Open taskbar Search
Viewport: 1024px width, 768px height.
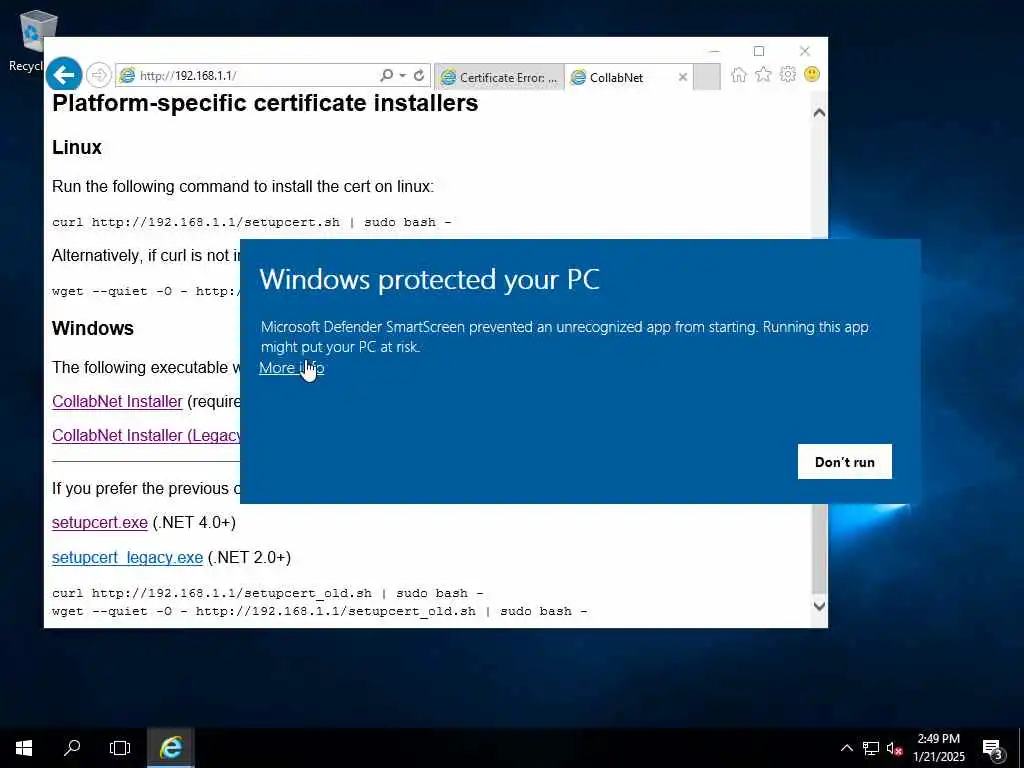coord(72,748)
